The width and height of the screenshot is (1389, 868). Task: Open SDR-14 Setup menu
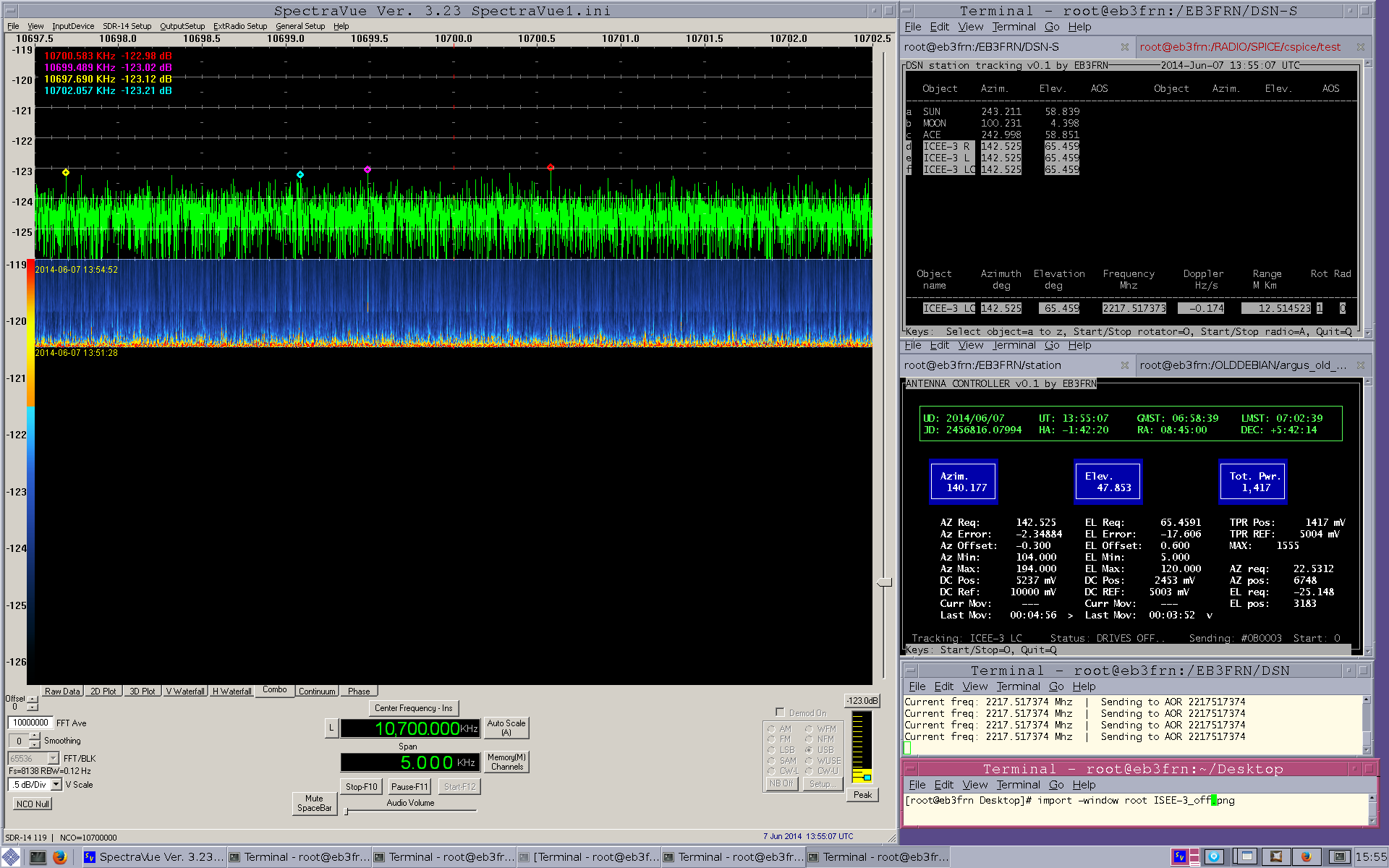[127, 26]
